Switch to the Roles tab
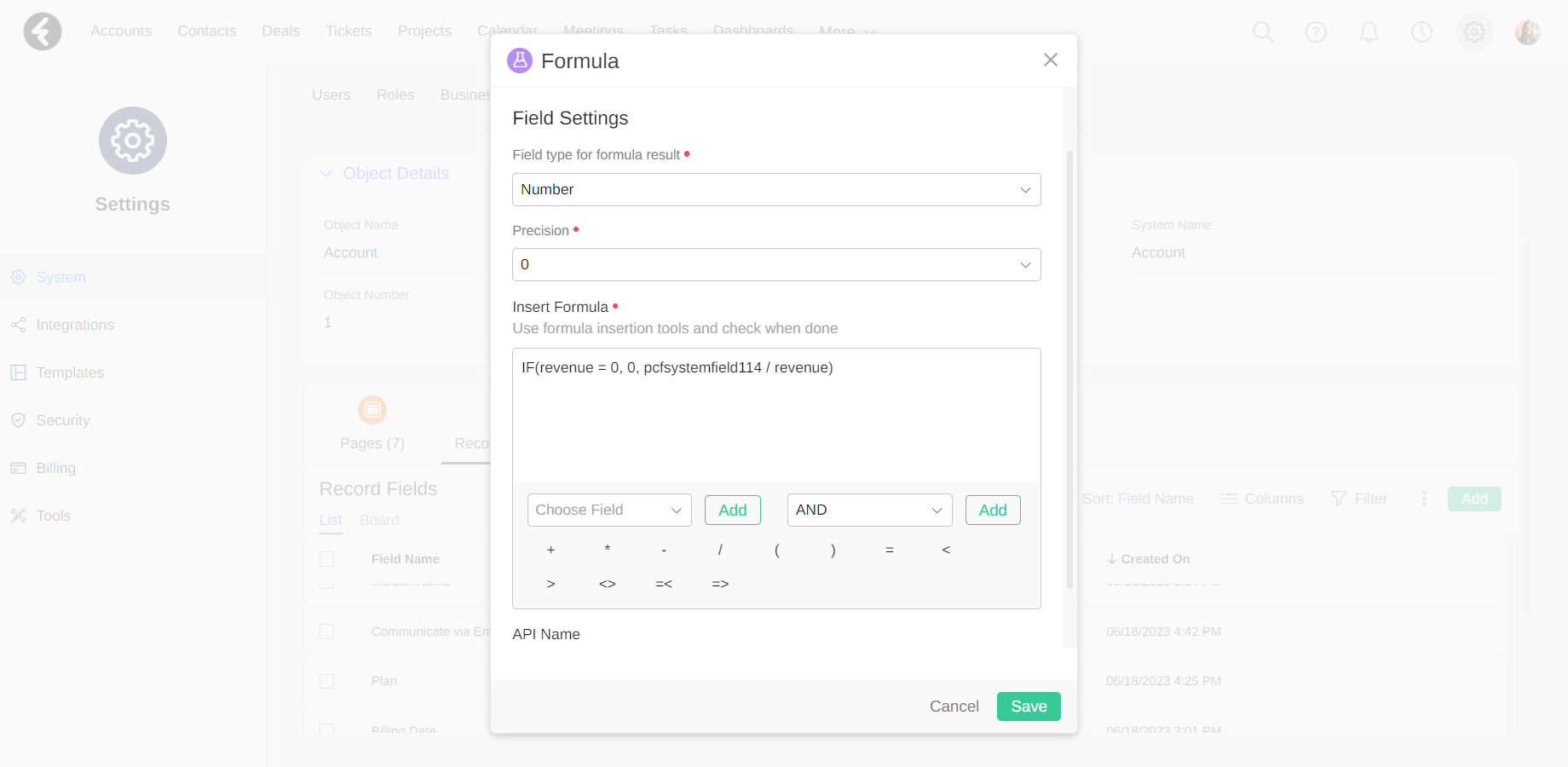The width and height of the screenshot is (1568, 767). pyautogui.click(x=395, y=95)
